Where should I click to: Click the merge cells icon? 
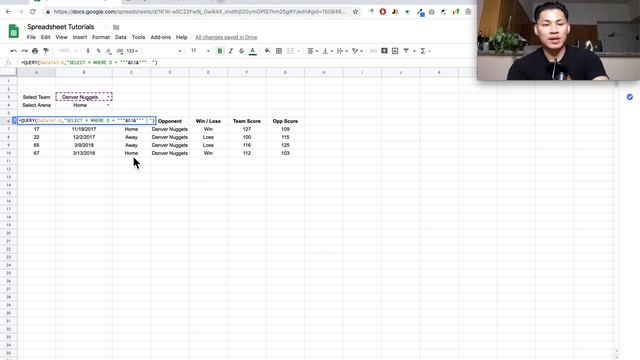coord(290,51)
